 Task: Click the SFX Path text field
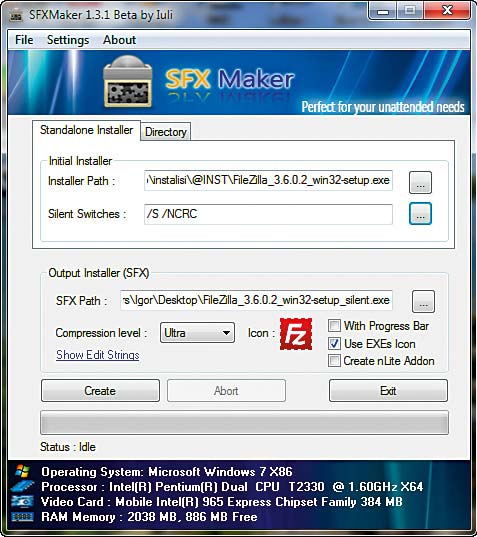pyautogui.click(x=256, y=300)
